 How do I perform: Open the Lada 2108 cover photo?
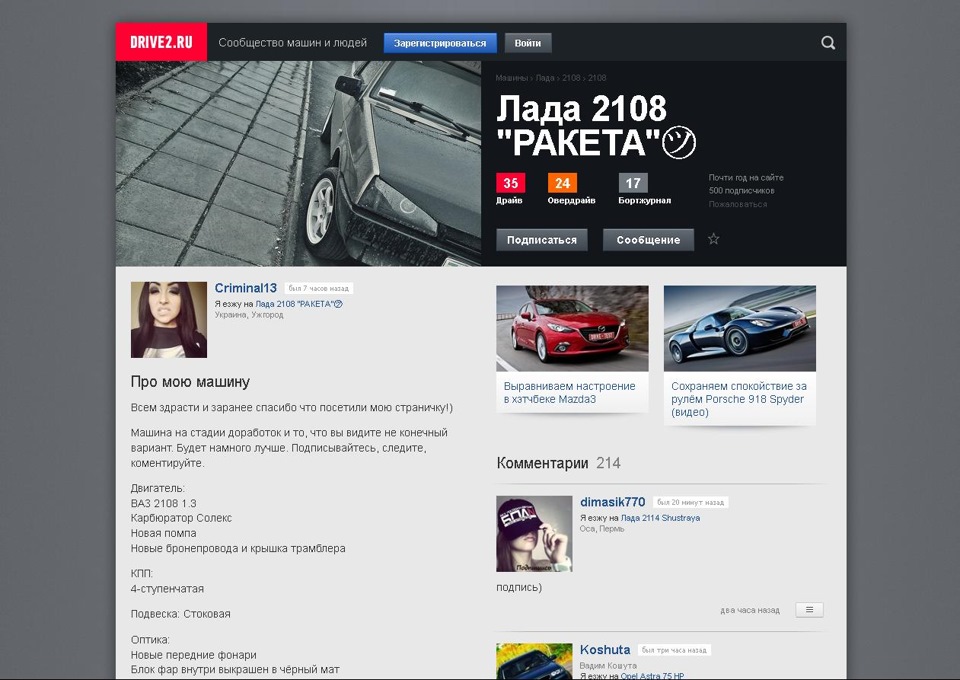[x=298, y=163]
